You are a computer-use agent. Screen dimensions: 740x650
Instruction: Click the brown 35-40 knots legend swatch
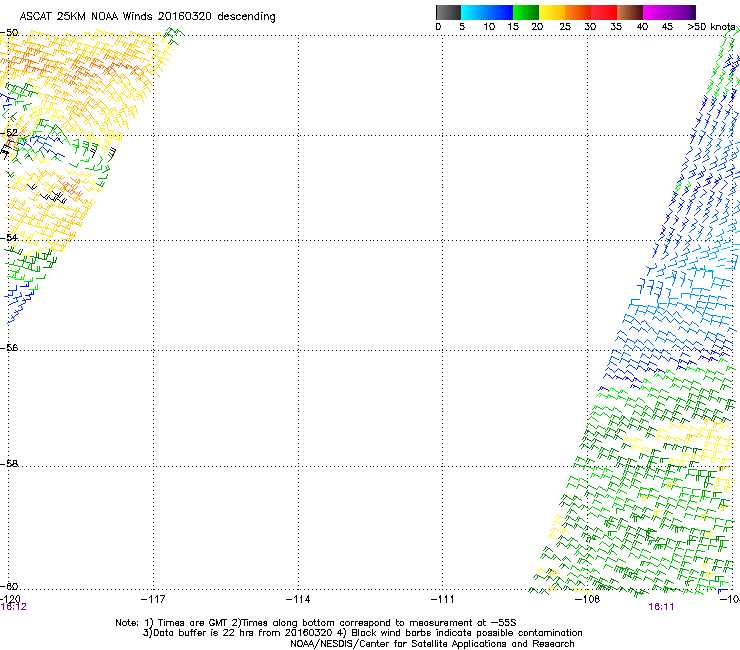coord(630,12)
